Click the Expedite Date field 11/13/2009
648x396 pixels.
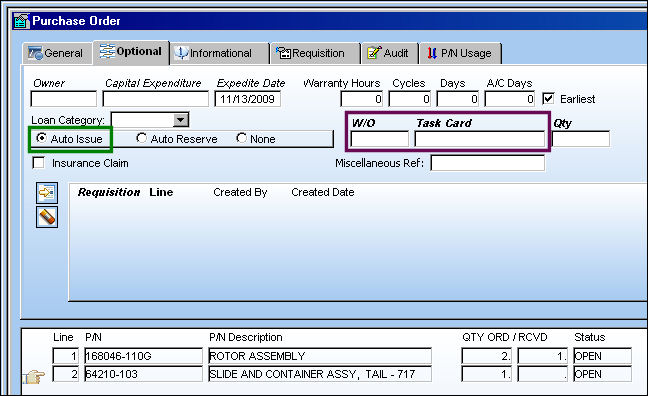pyautogui.click(x=248, y=99)
